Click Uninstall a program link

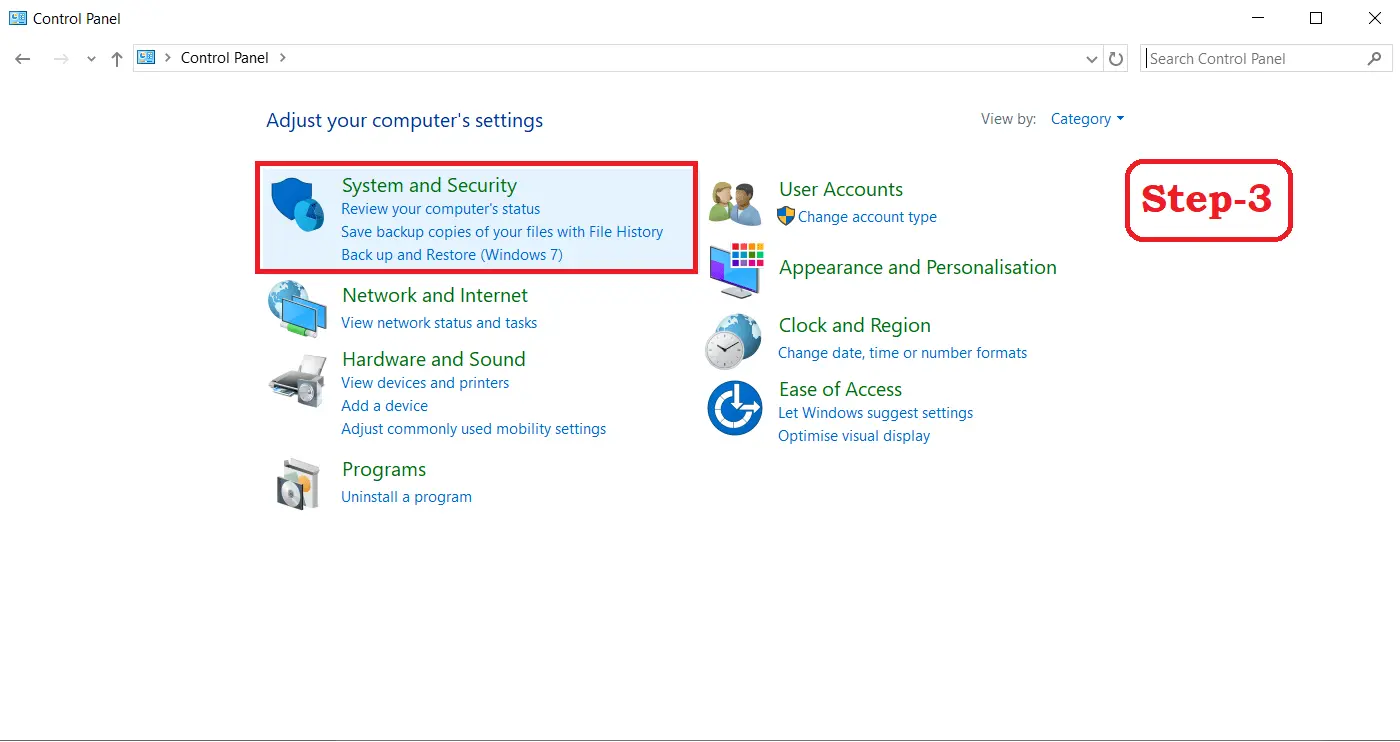point(406,497)
